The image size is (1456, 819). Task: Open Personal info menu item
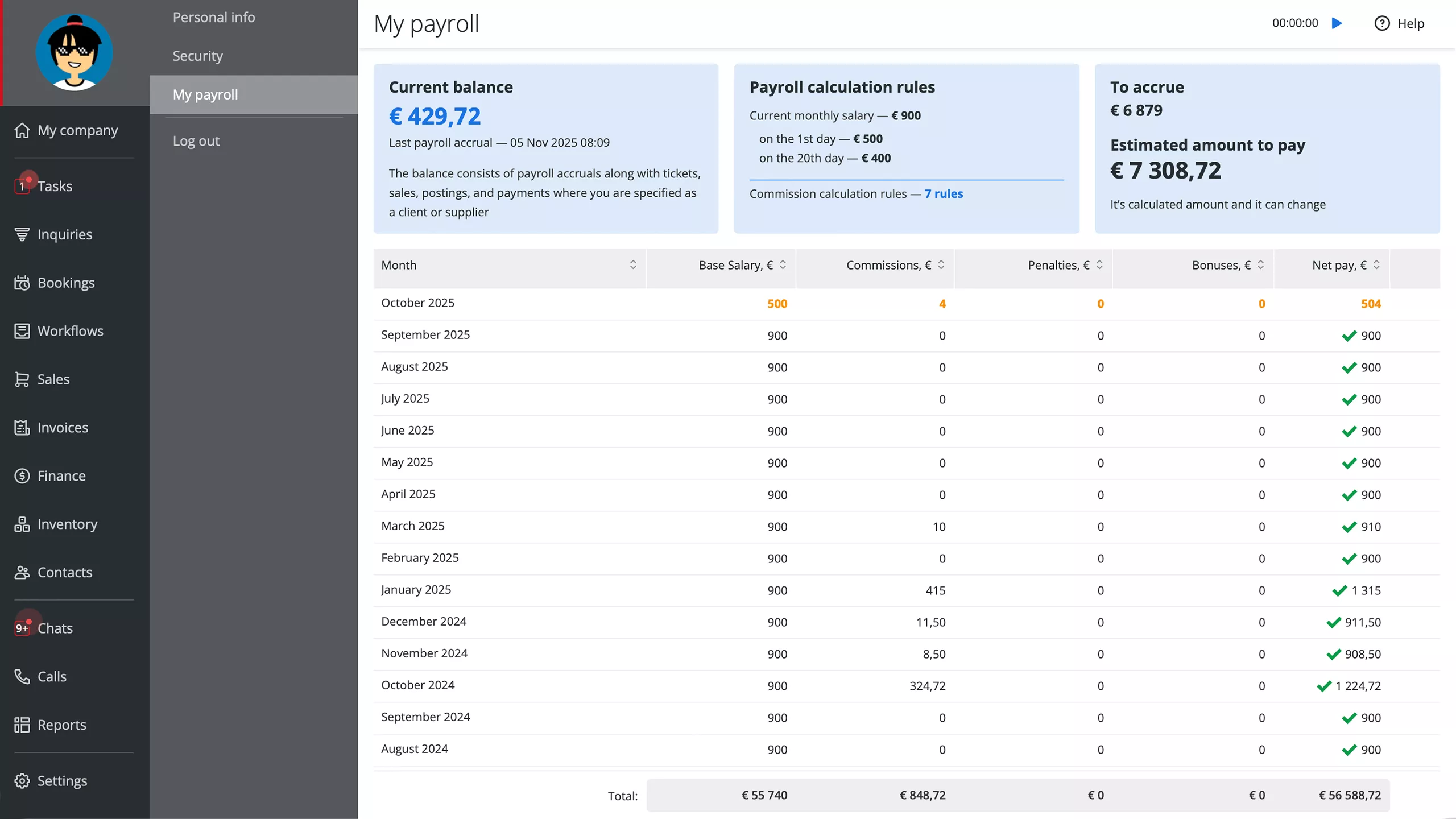coord(214,18)
